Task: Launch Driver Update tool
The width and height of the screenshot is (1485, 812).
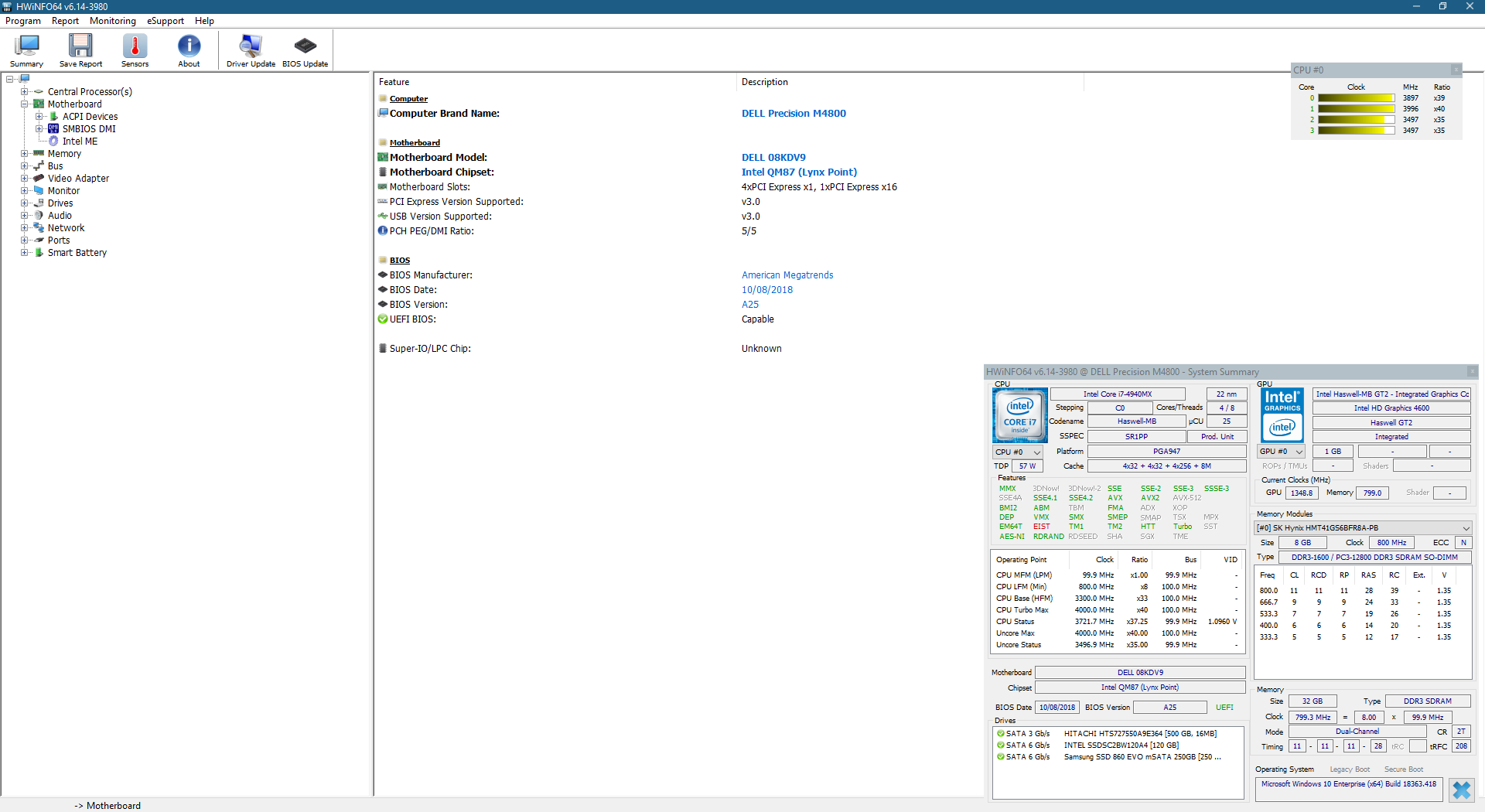Action: [x=251, y=51]
